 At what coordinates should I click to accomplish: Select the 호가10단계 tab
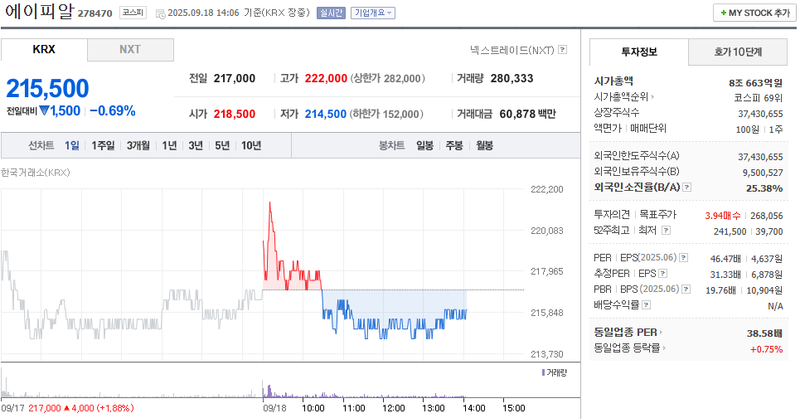pos(738,52)
